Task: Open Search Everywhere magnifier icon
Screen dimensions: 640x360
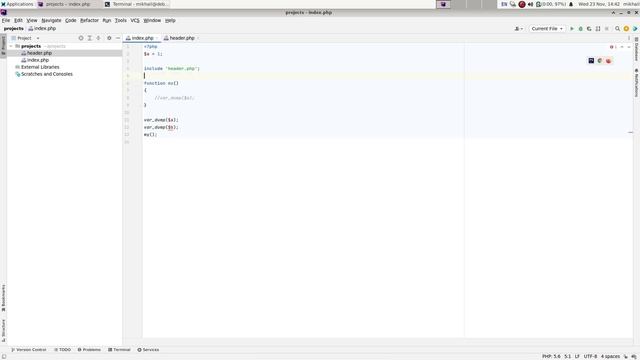Action: [618, 29]
